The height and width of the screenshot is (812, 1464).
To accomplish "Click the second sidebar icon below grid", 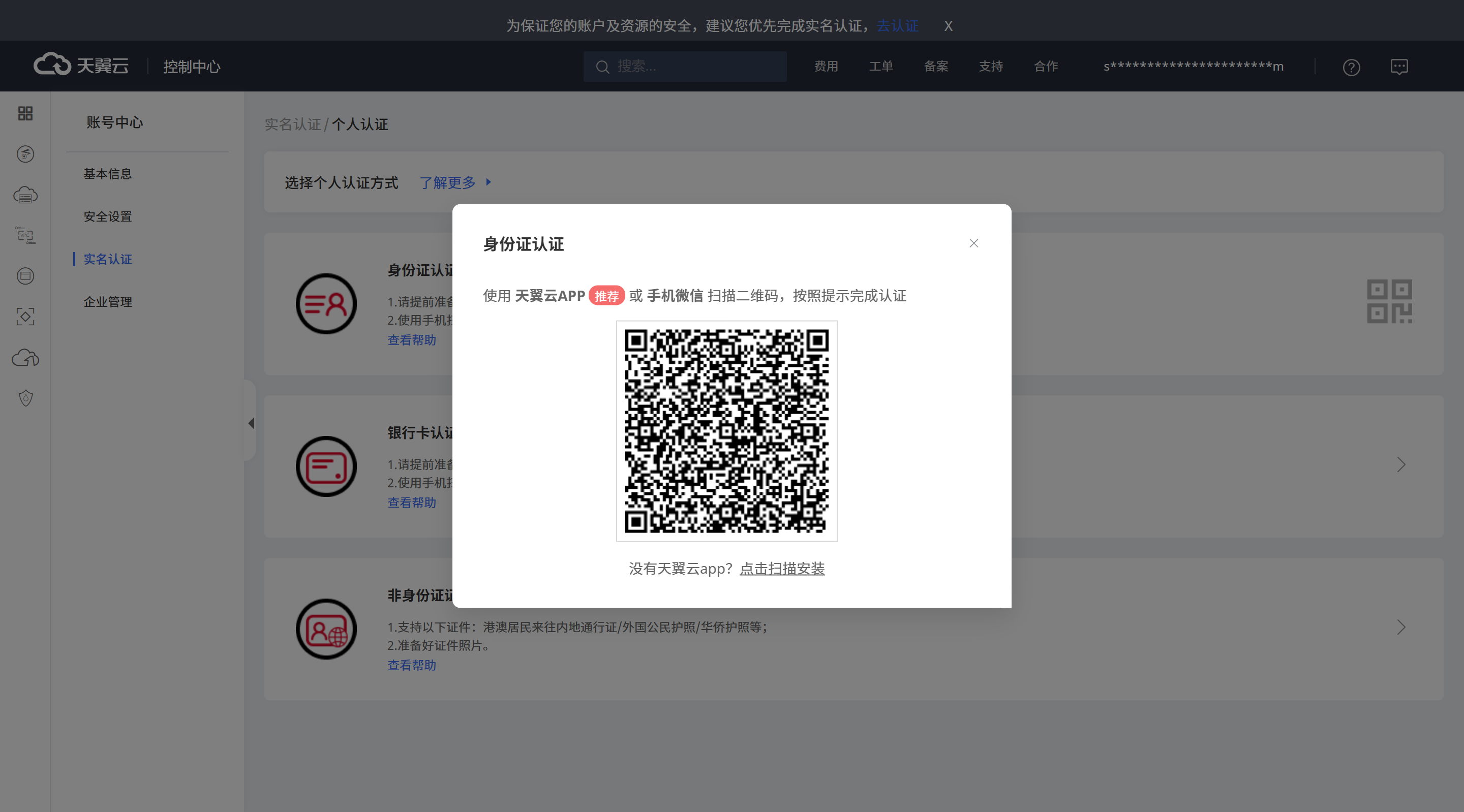I will pyautogui.click(x=25, y=154).
